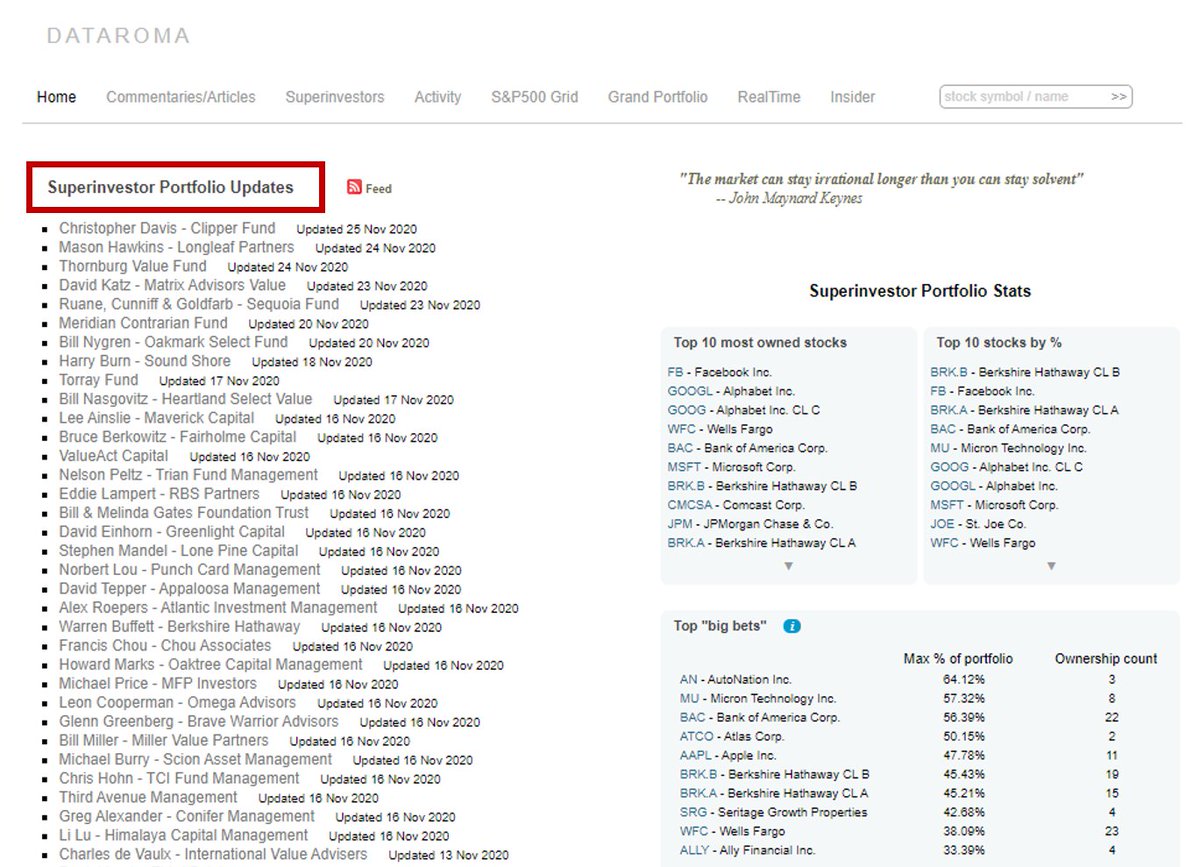Open Bill Nasgovitz - Heartland Select Value

click(x=186, y=399)
